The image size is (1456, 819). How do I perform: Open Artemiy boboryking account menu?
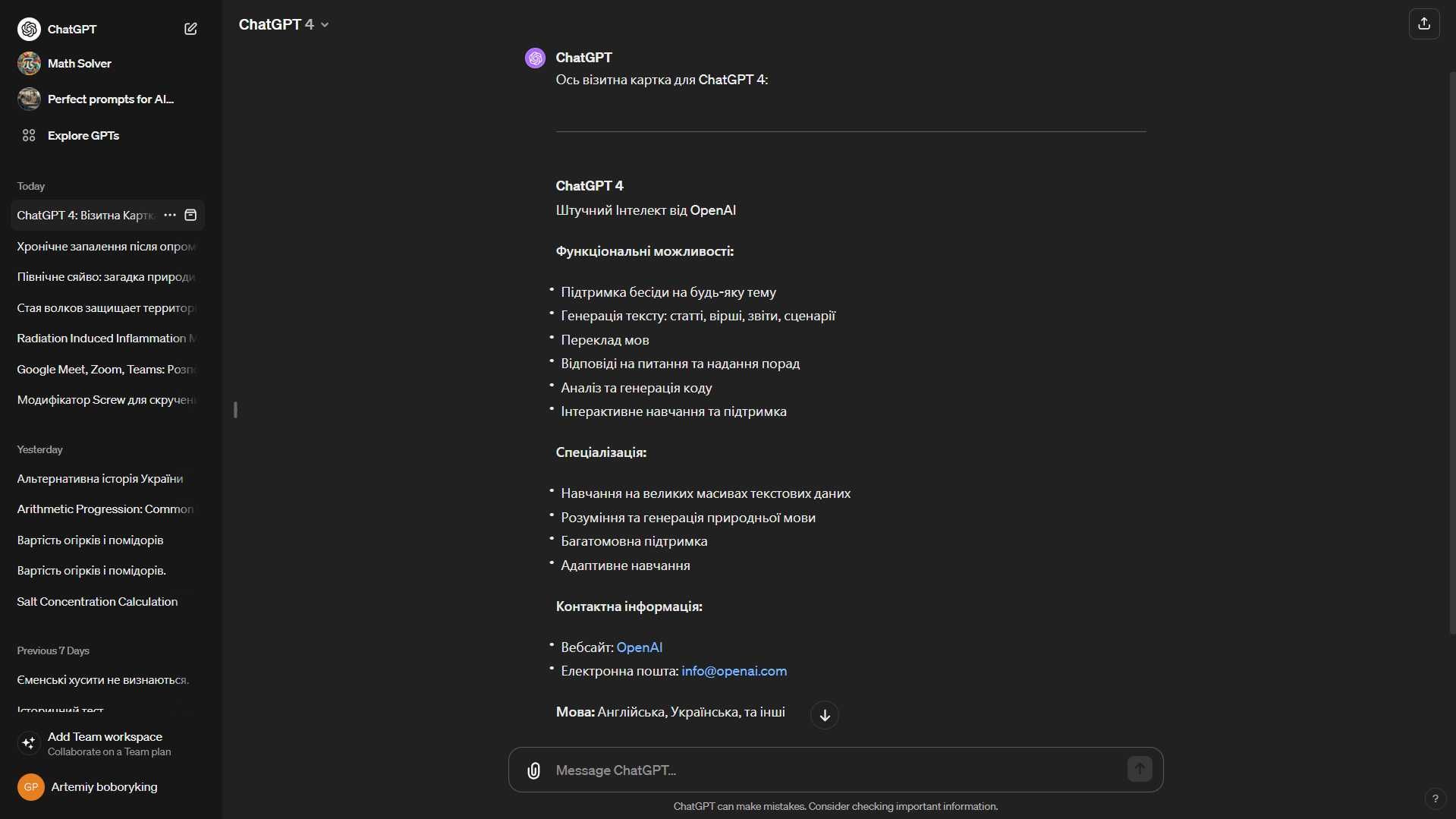coord(104,787)
